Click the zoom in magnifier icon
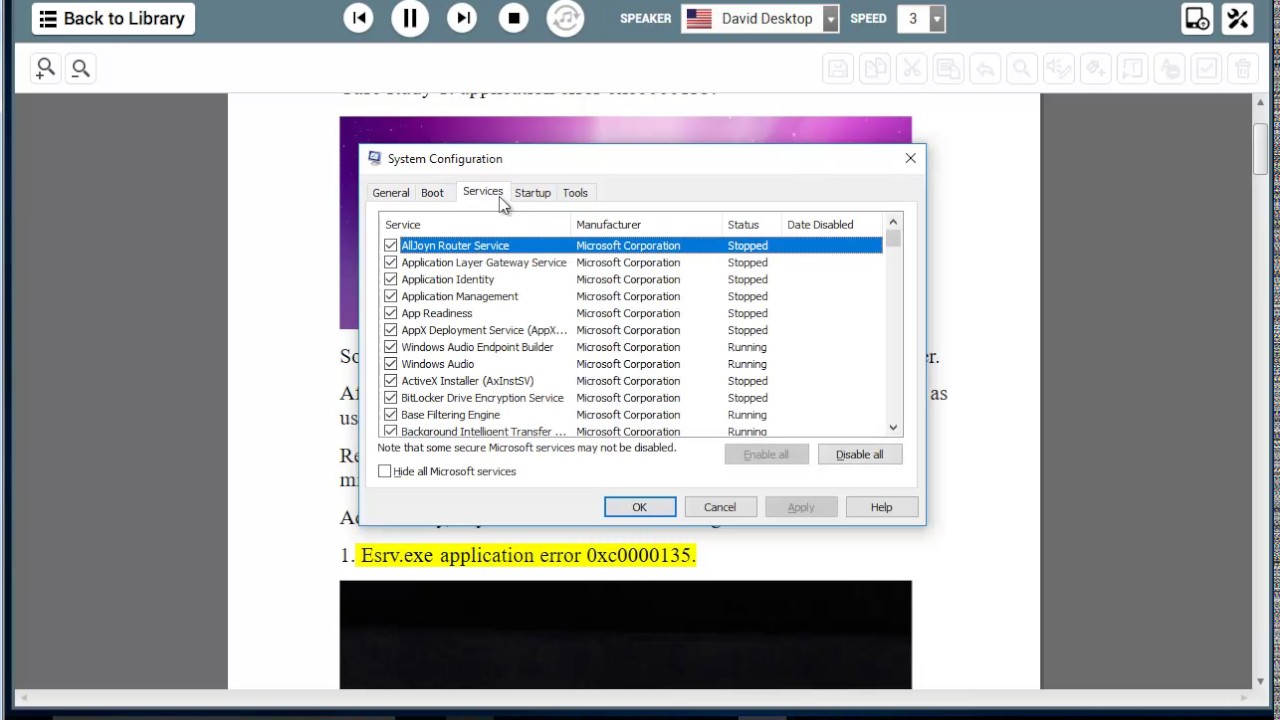The width and height of the screenshot is (1280, 720). coord(45,68)
